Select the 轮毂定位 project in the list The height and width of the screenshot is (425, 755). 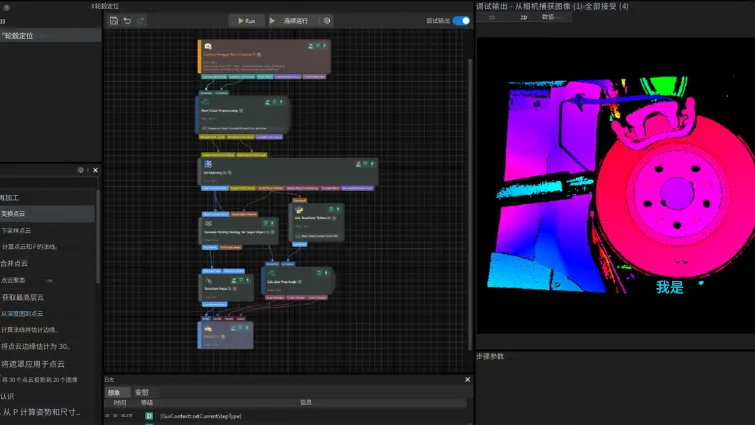tap(51, 36)
